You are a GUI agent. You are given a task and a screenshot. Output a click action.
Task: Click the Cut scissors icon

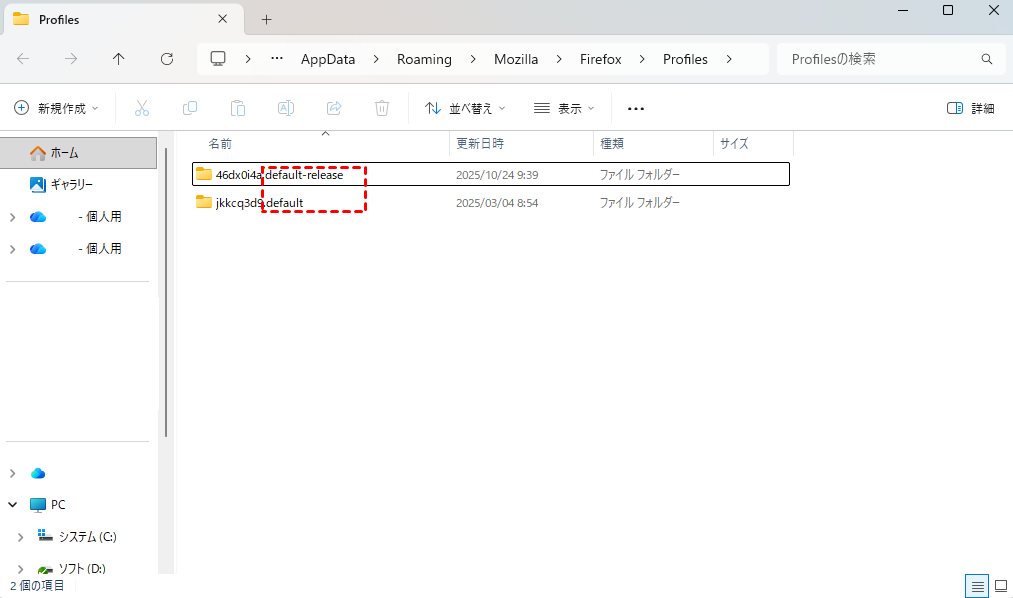tap(142, 108)
